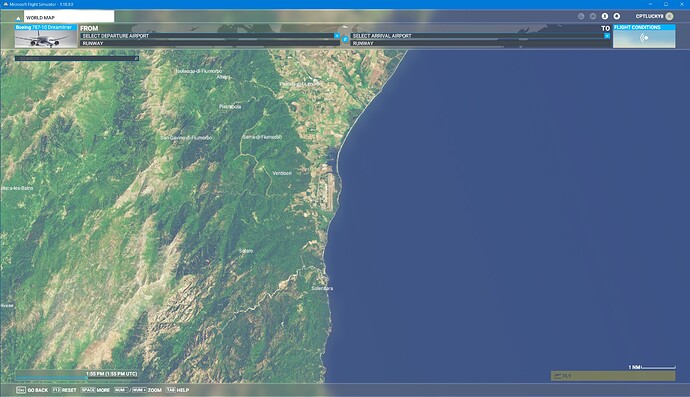690x397 pixels.
Task: Click the arrival Runway field
Action: click(x=480, y=43)
